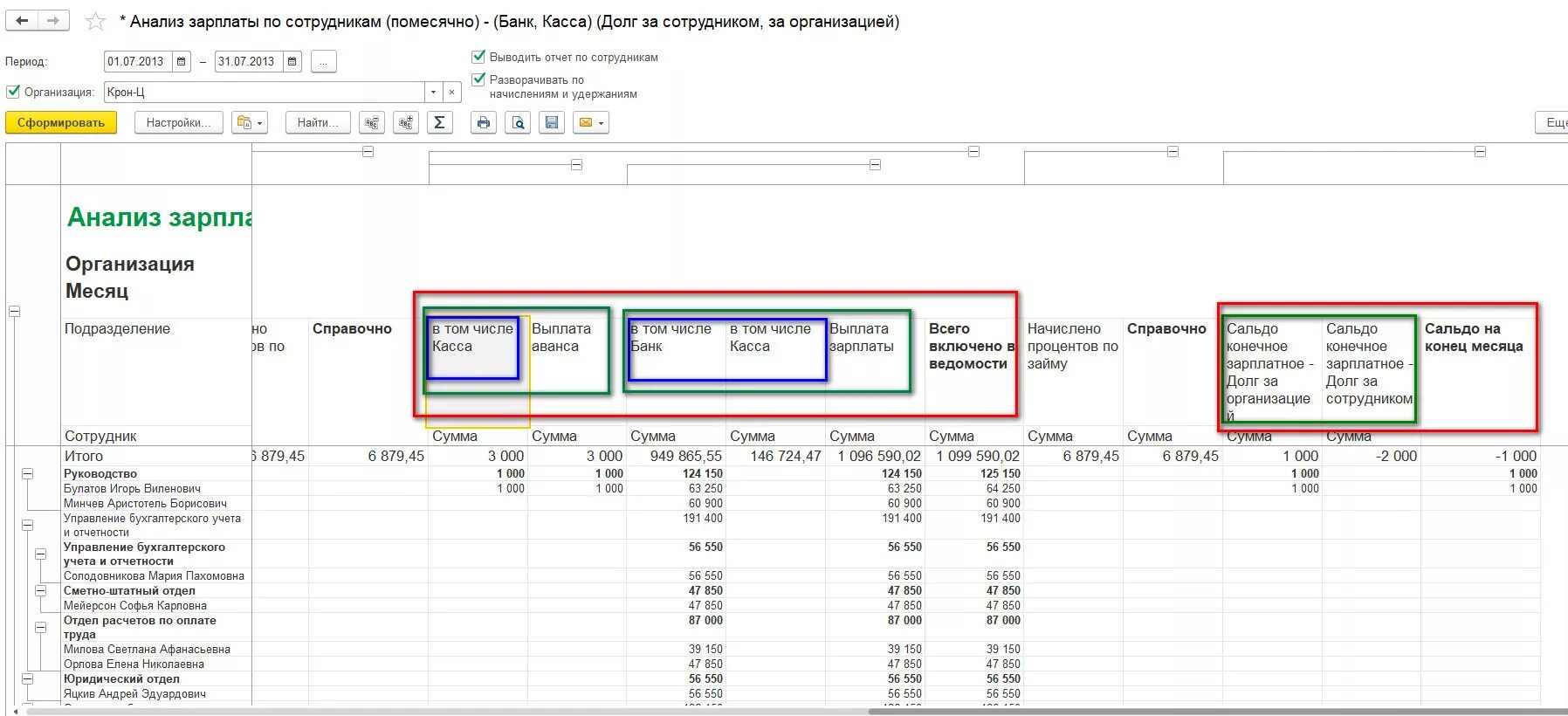Click the -2 000 cell in the Итого row
This screenshot has width=1568, height=716.
(x=1371, y=457)
